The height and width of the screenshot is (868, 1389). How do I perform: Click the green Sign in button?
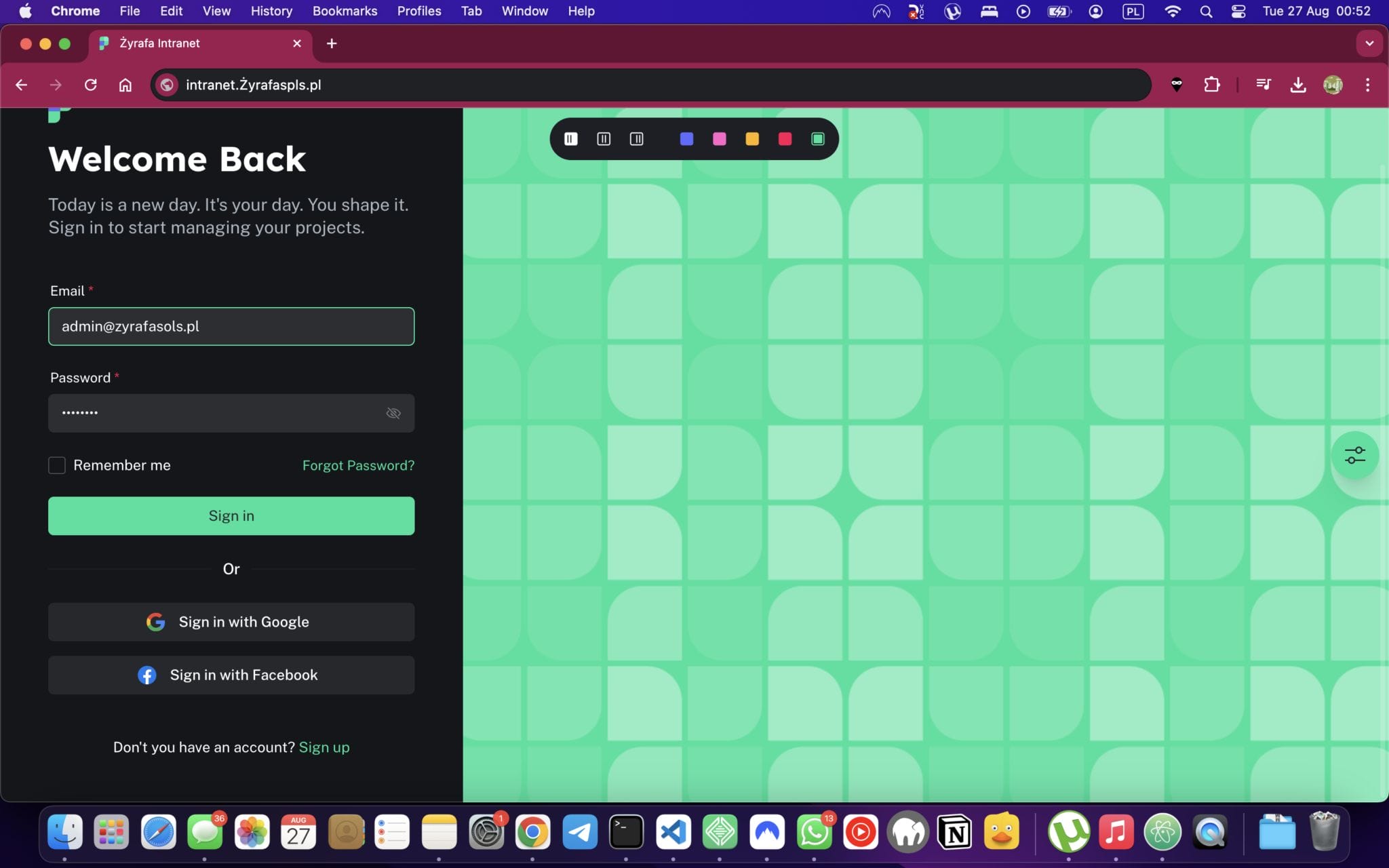[231, 516]
